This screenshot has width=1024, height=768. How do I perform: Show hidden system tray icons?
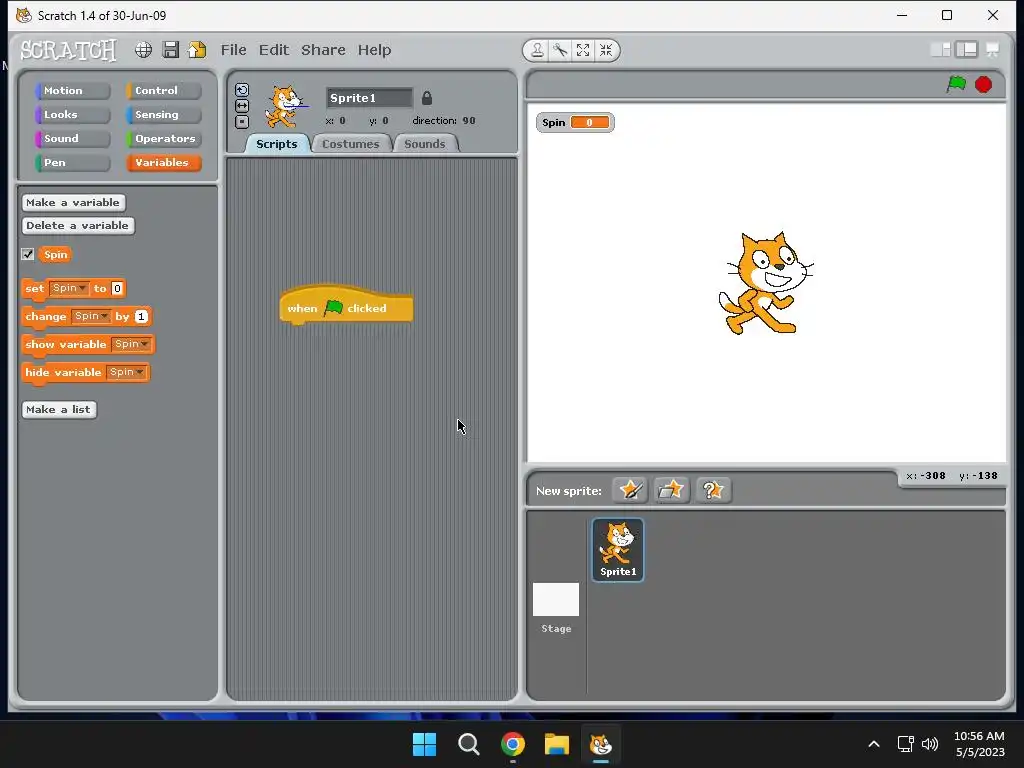click(874, 744)
